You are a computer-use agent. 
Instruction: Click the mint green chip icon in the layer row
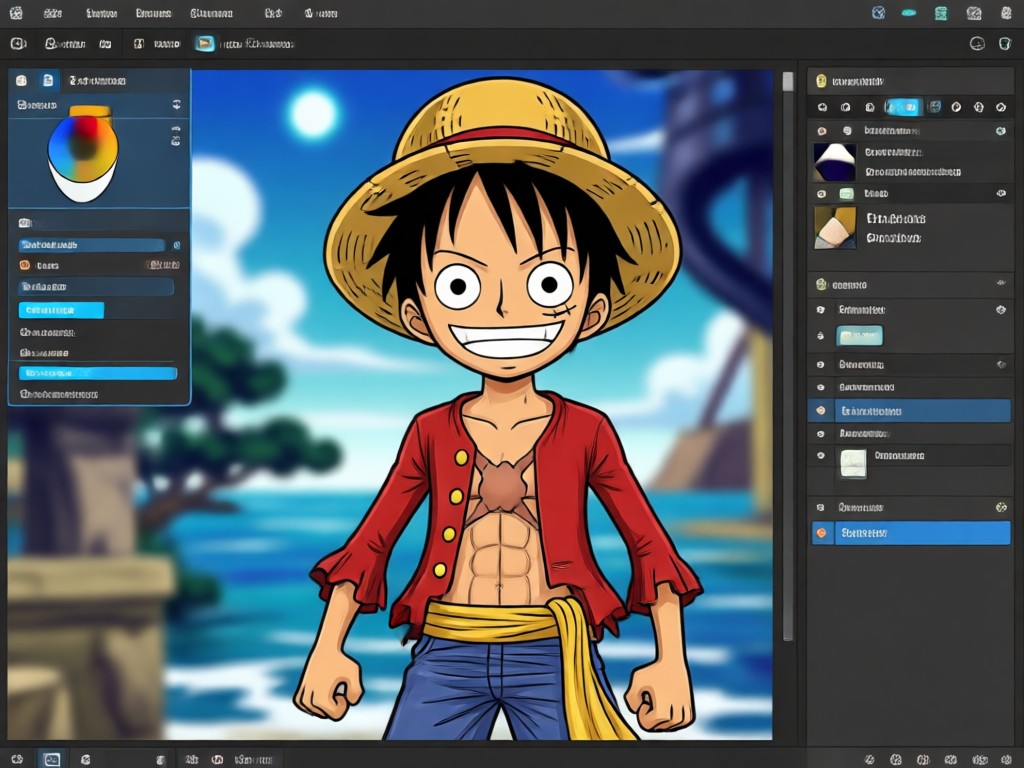pyautogui.click(x=846, y=193)
